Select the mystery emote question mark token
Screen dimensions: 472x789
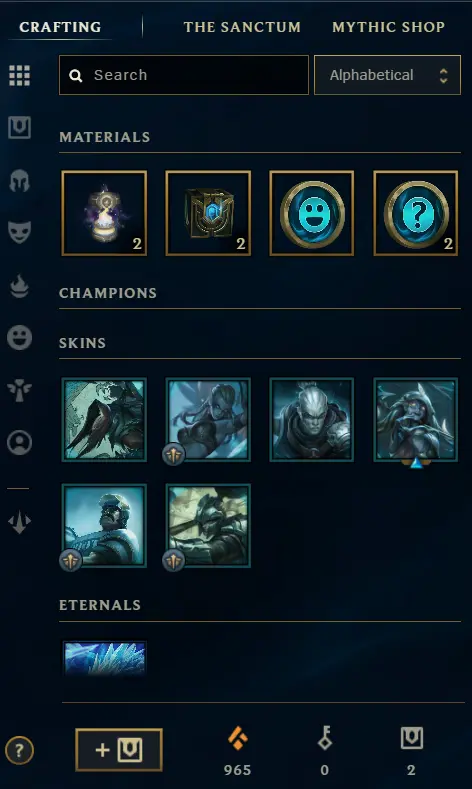click(x=416, y=213)
